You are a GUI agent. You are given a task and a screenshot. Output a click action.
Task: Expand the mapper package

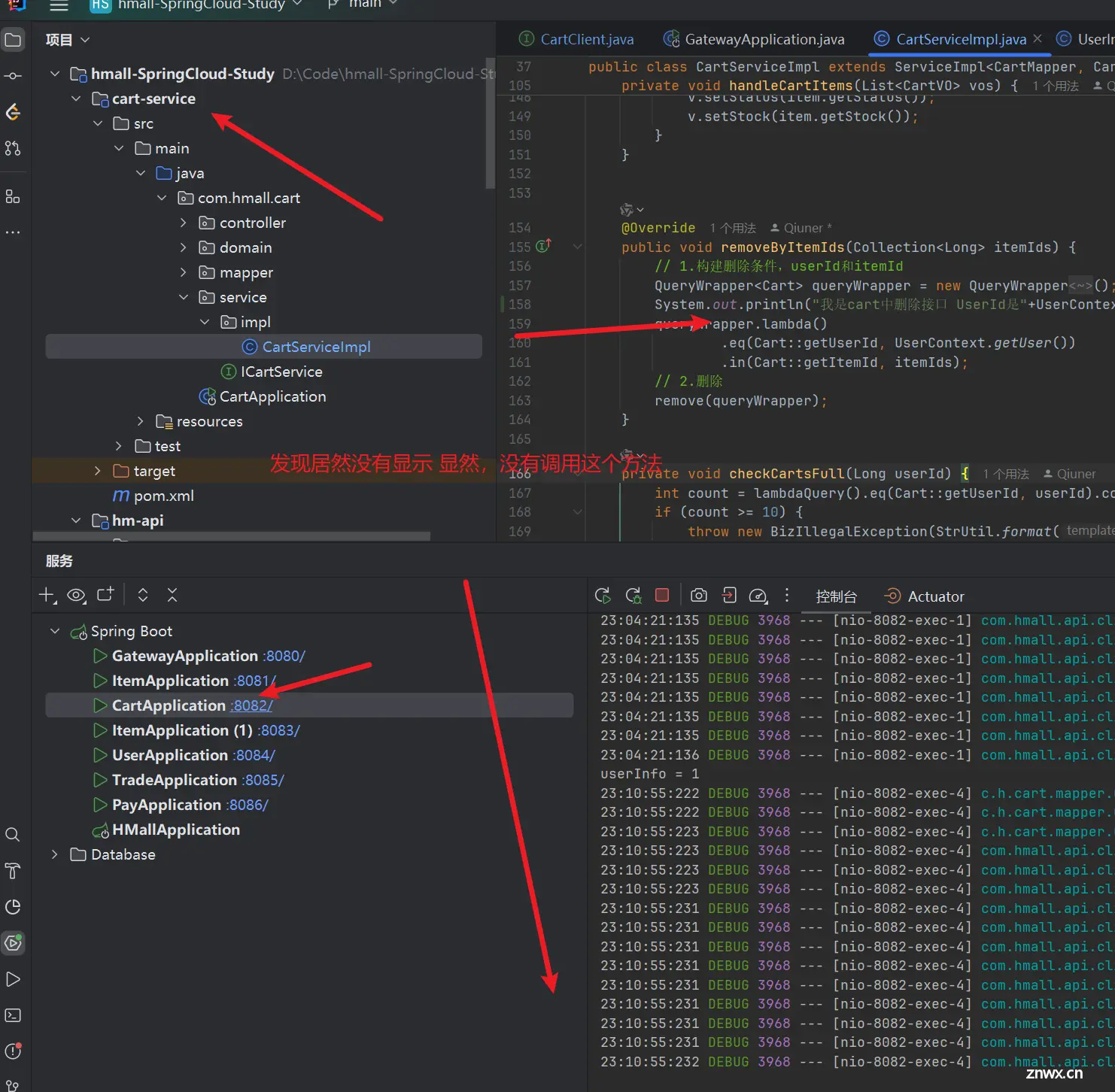184,272
